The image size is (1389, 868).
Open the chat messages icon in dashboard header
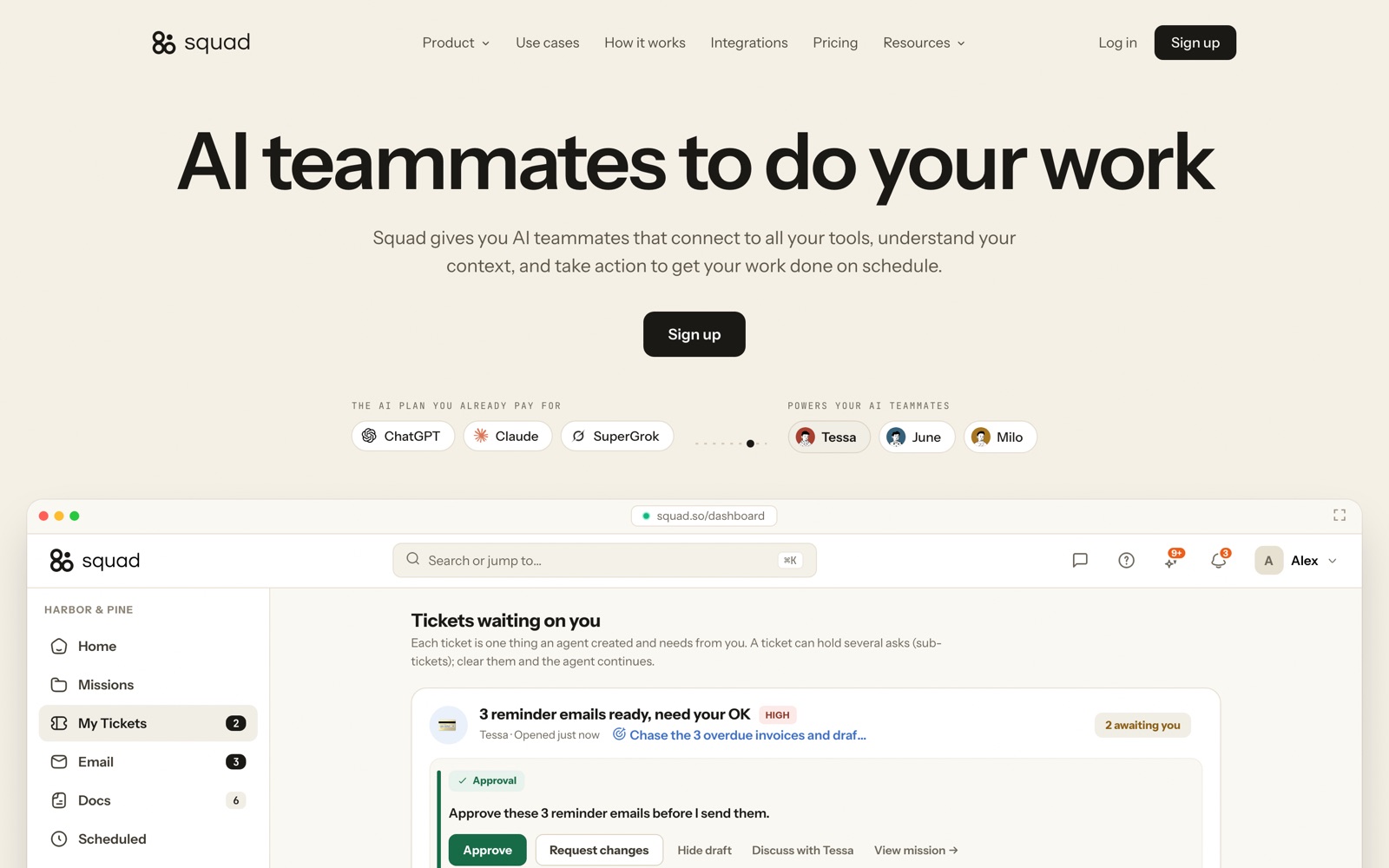[x=1080, y=561]
